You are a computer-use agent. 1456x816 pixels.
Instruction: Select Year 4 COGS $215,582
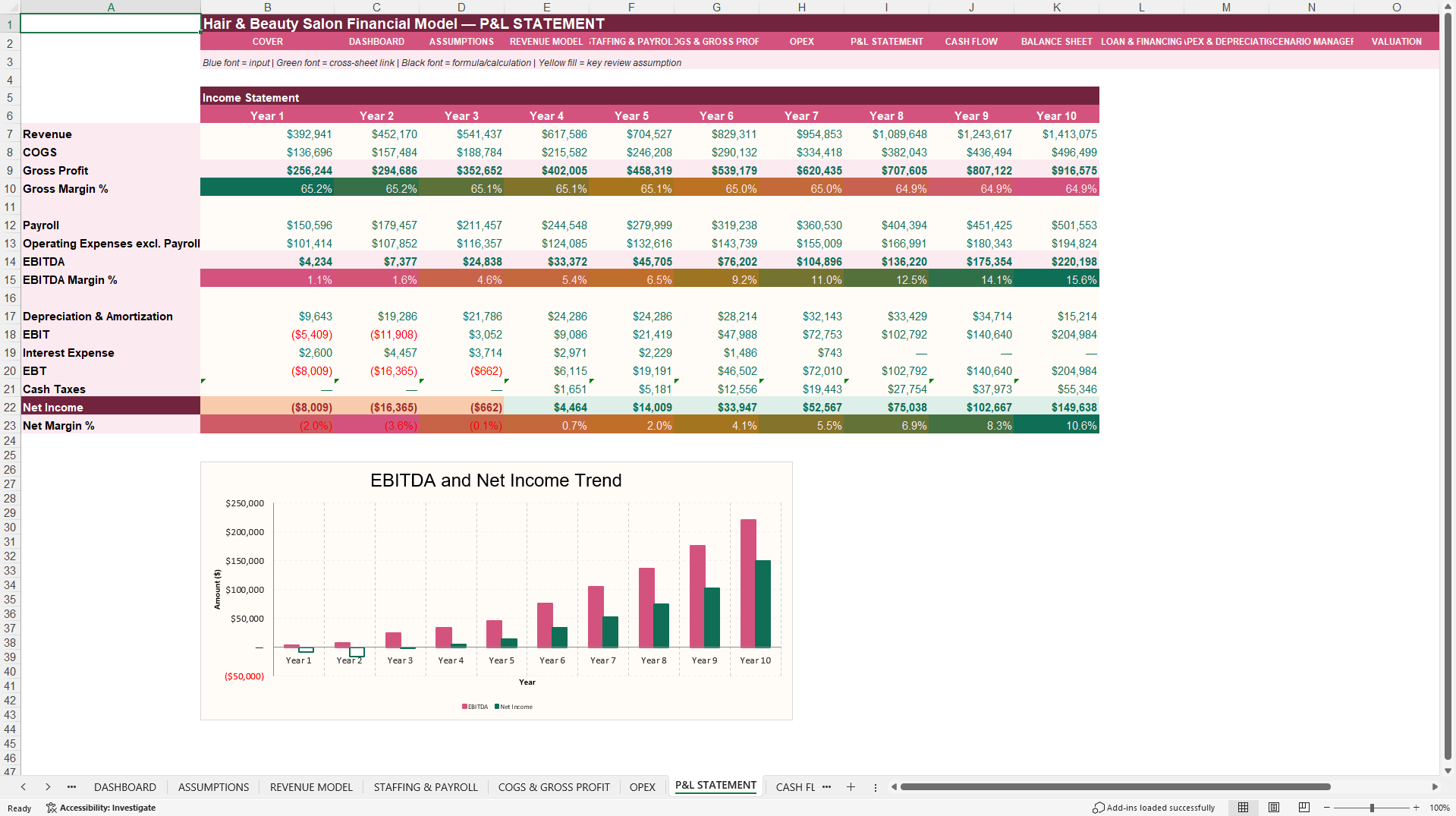coord(547,153)
